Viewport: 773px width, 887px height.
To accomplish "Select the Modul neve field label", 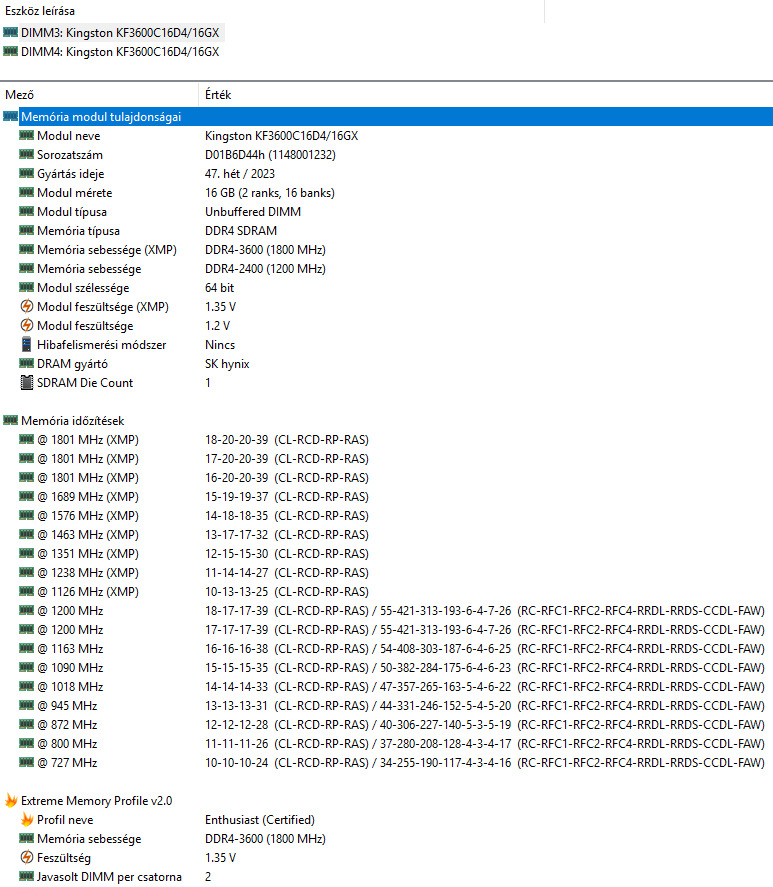I will click(68, 136).
